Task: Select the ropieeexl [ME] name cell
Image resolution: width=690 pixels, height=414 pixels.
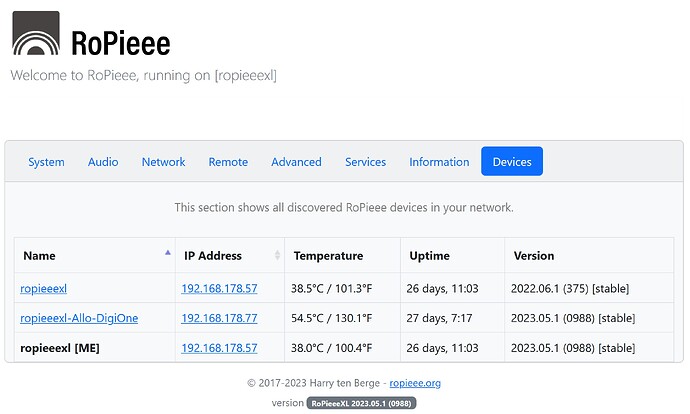Action: tap(95, 348)
